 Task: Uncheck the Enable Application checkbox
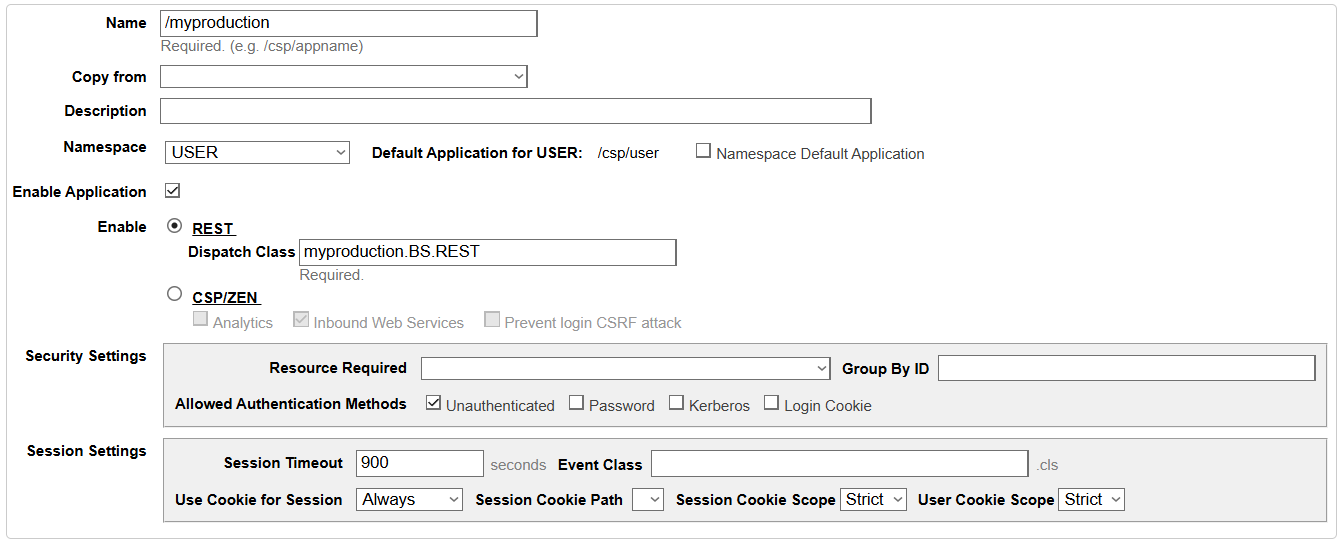pyautogui.click(x=172, y=191)
